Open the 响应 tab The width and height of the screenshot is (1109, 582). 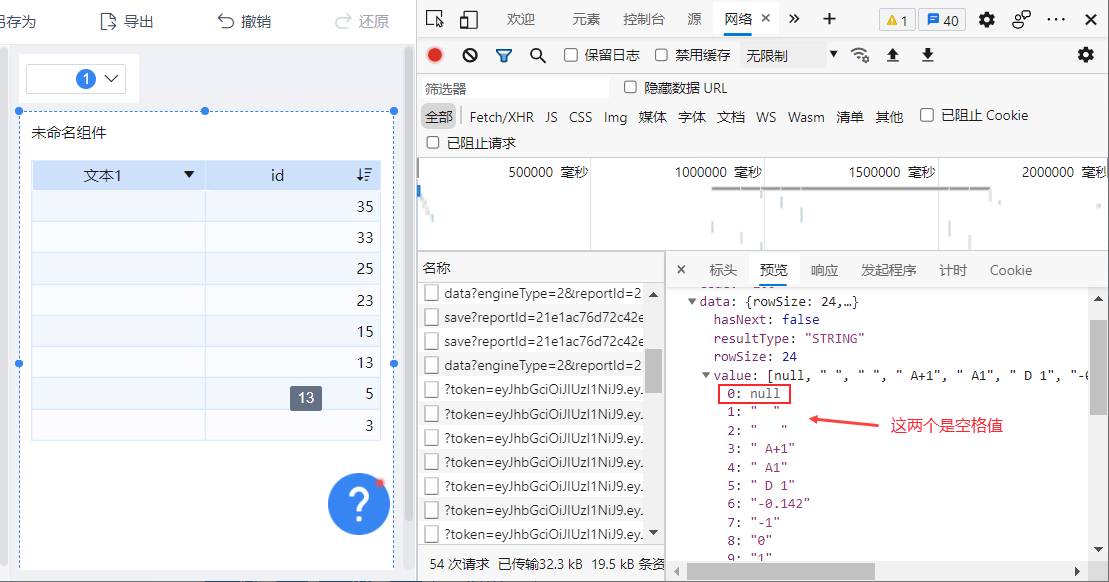tap(825, 270)
